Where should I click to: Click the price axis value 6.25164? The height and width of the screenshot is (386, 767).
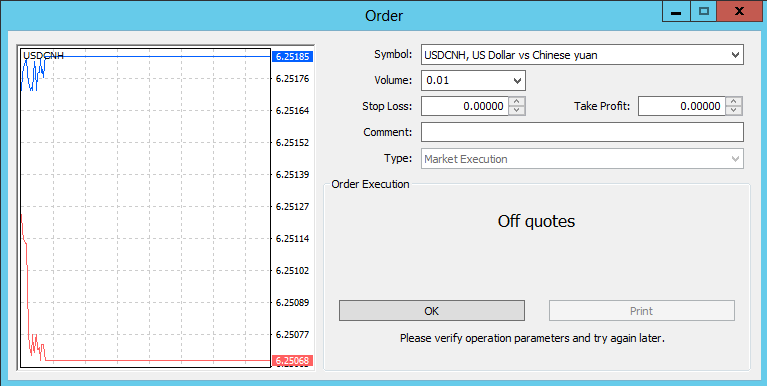pyautogui.click(x=293, y=111)
